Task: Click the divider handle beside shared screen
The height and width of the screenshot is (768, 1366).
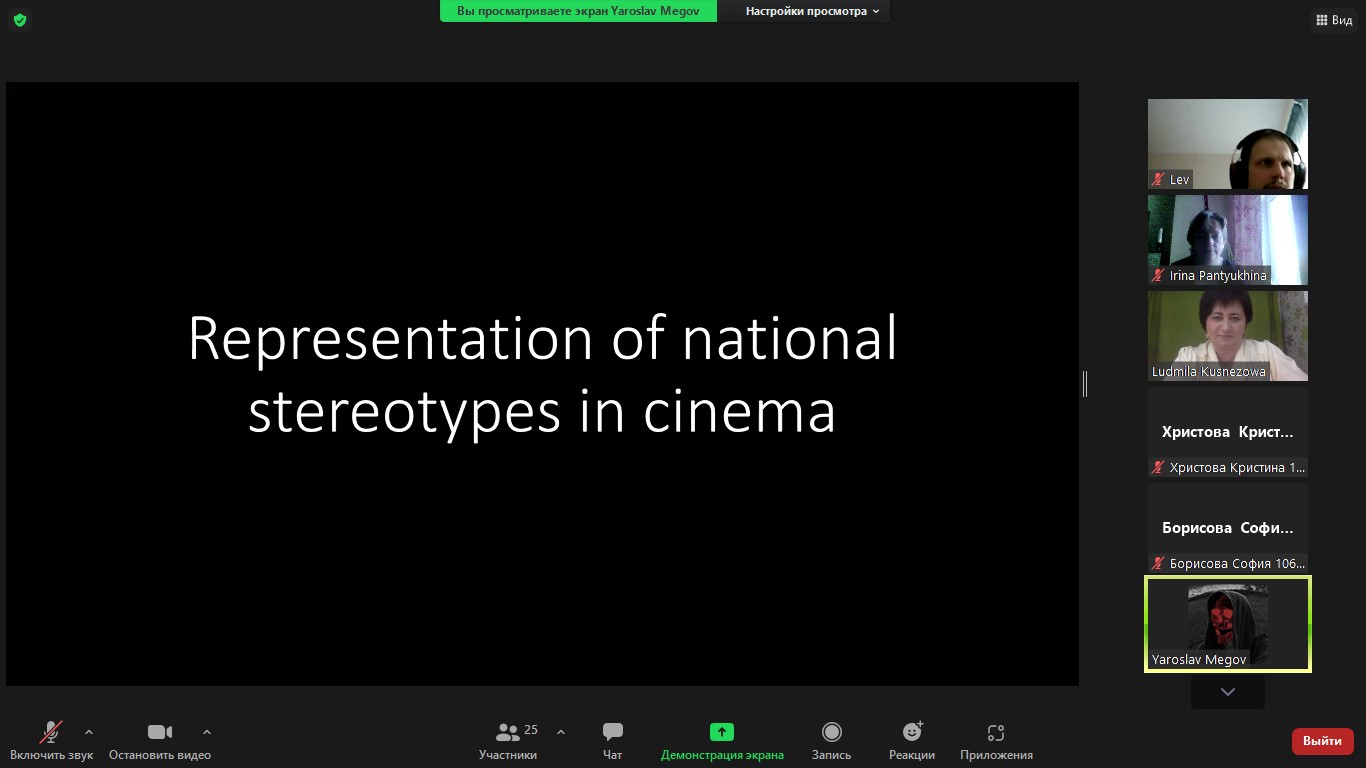Action: (1085, 384)
